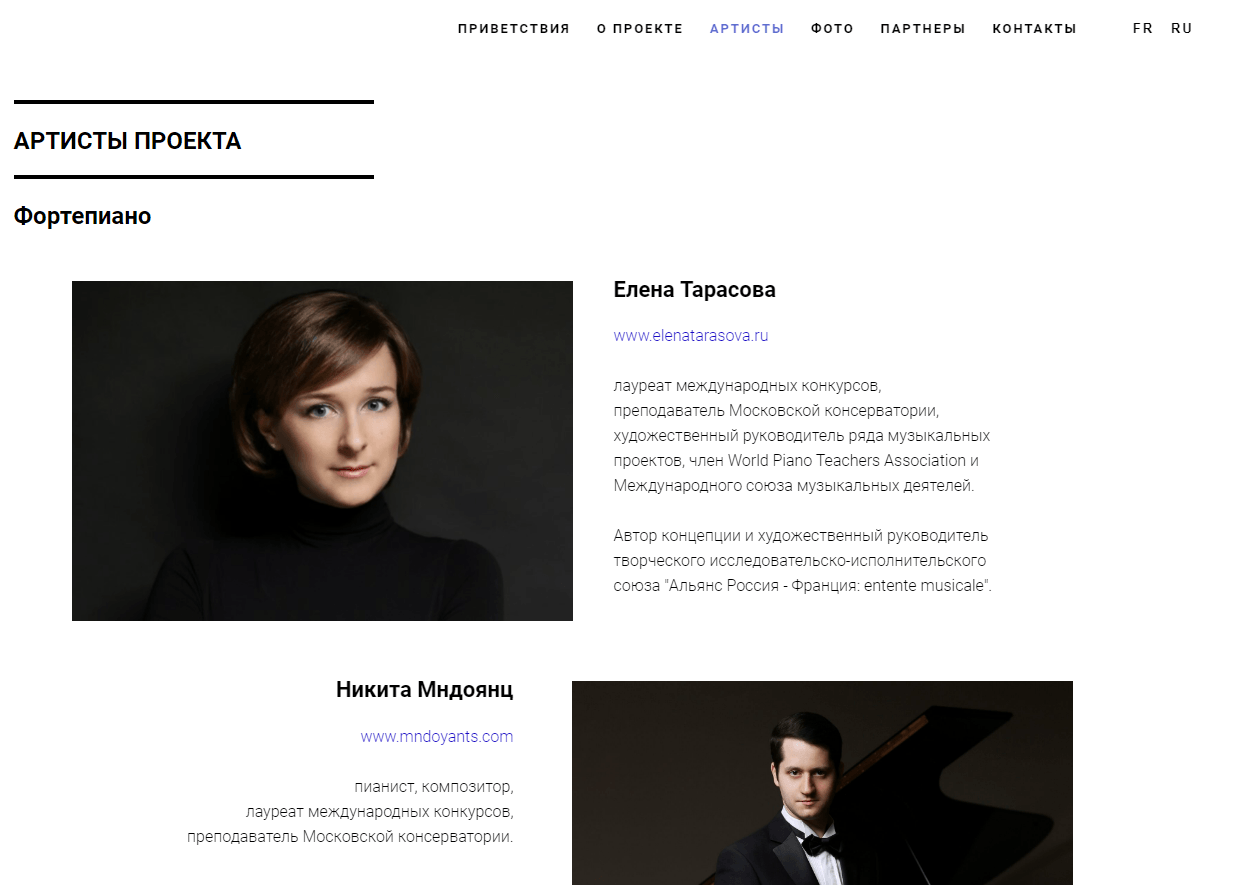1248x885 pixels.
Task: Switch language to RU
Action: pyautogui.click(x=1182, y=29)
